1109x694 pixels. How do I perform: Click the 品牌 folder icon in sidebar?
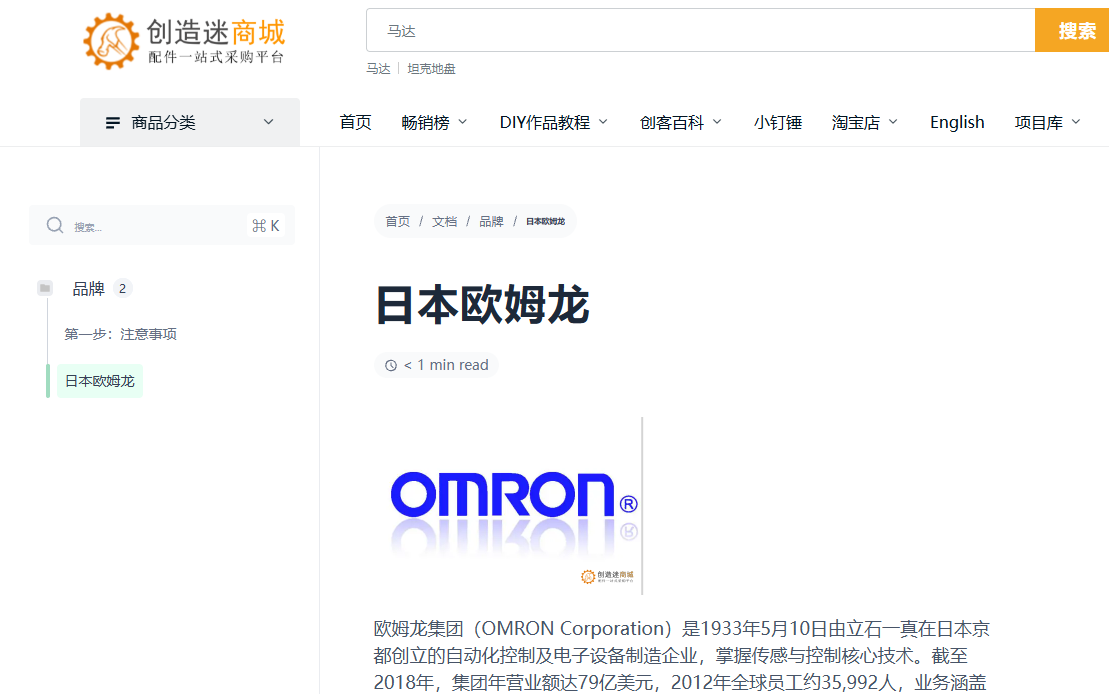click(45, 289)
